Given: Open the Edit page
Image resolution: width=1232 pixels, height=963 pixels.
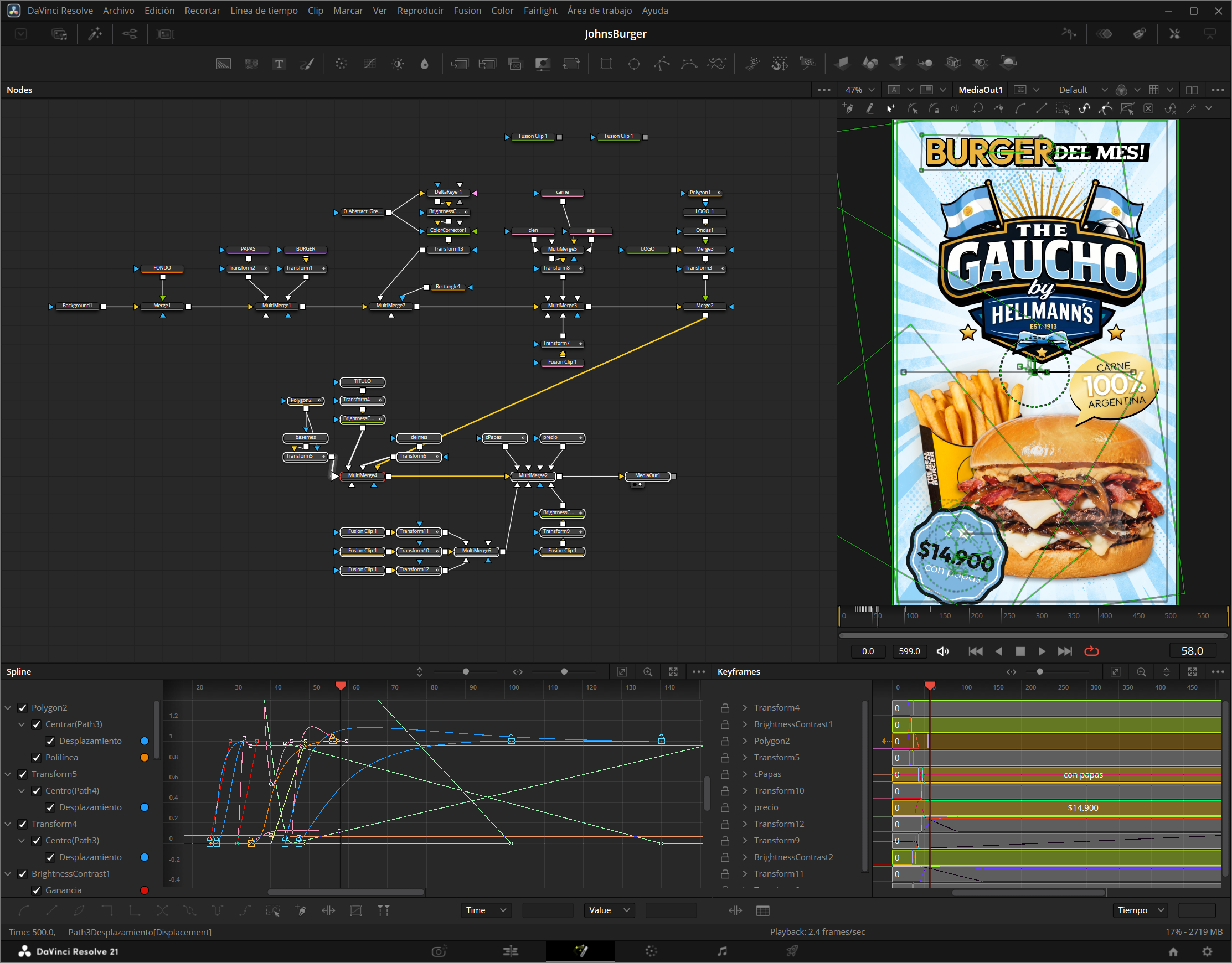Looking at the screenshot, I should [511, 951].
